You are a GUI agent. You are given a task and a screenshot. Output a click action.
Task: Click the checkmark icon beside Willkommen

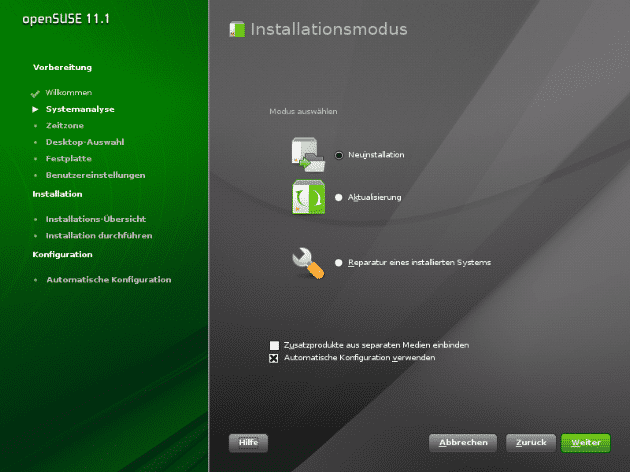(x=35, y=92)
